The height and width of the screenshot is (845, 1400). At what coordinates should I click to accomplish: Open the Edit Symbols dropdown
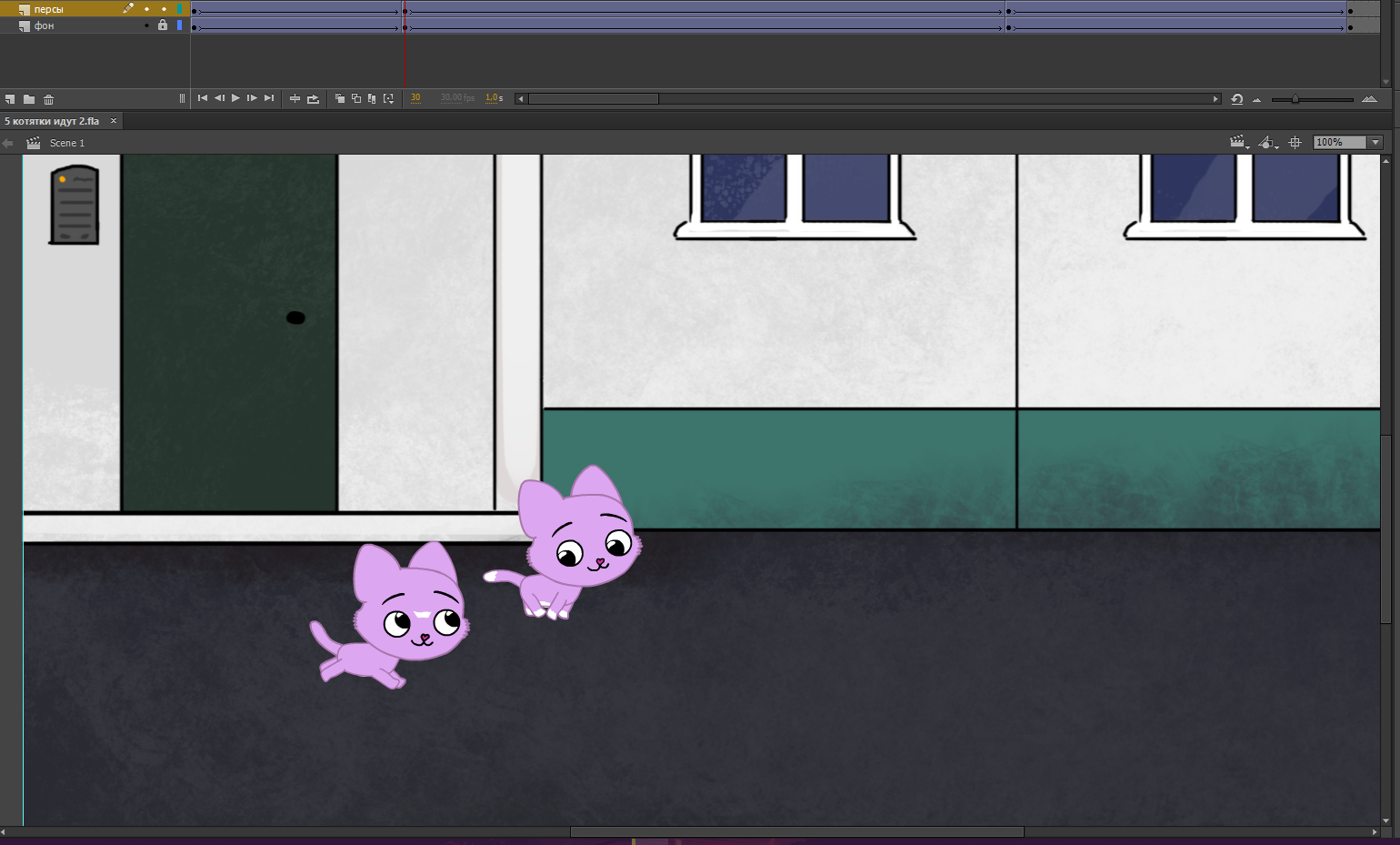(x=1268, y=143)
